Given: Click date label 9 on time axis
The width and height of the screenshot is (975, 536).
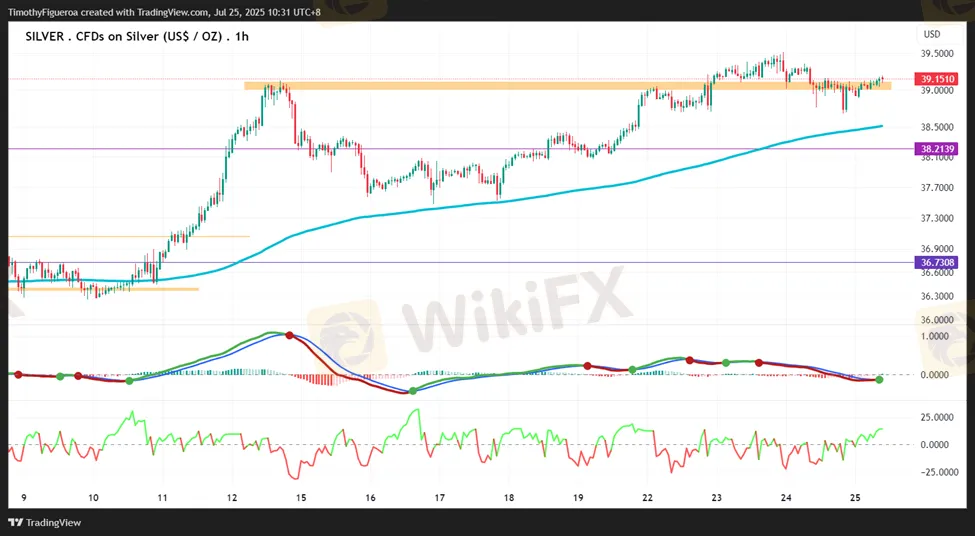Looking at the screenshot, I should 24,498.
